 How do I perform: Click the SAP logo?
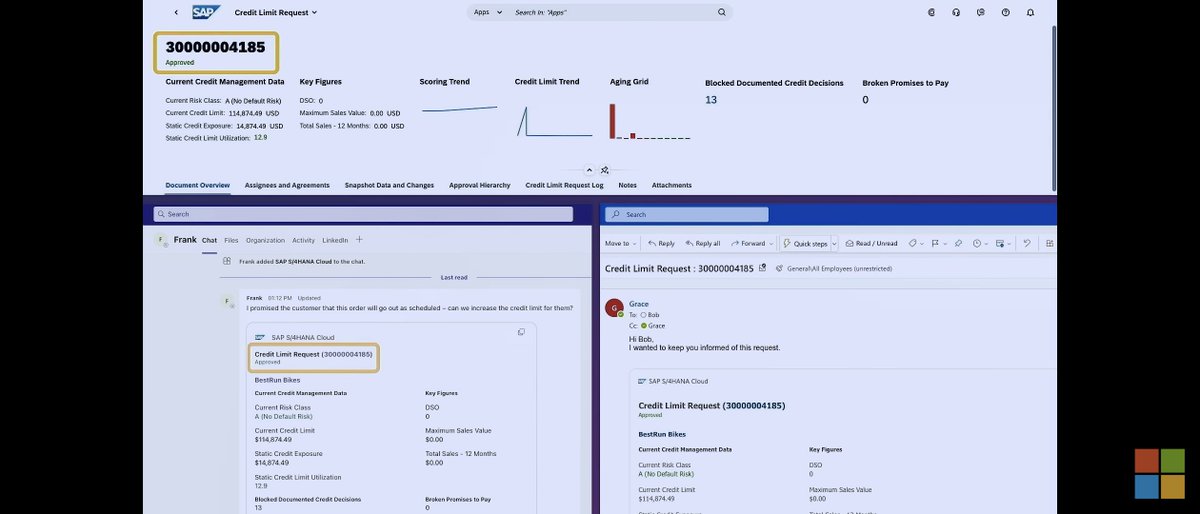coord(206,12)
